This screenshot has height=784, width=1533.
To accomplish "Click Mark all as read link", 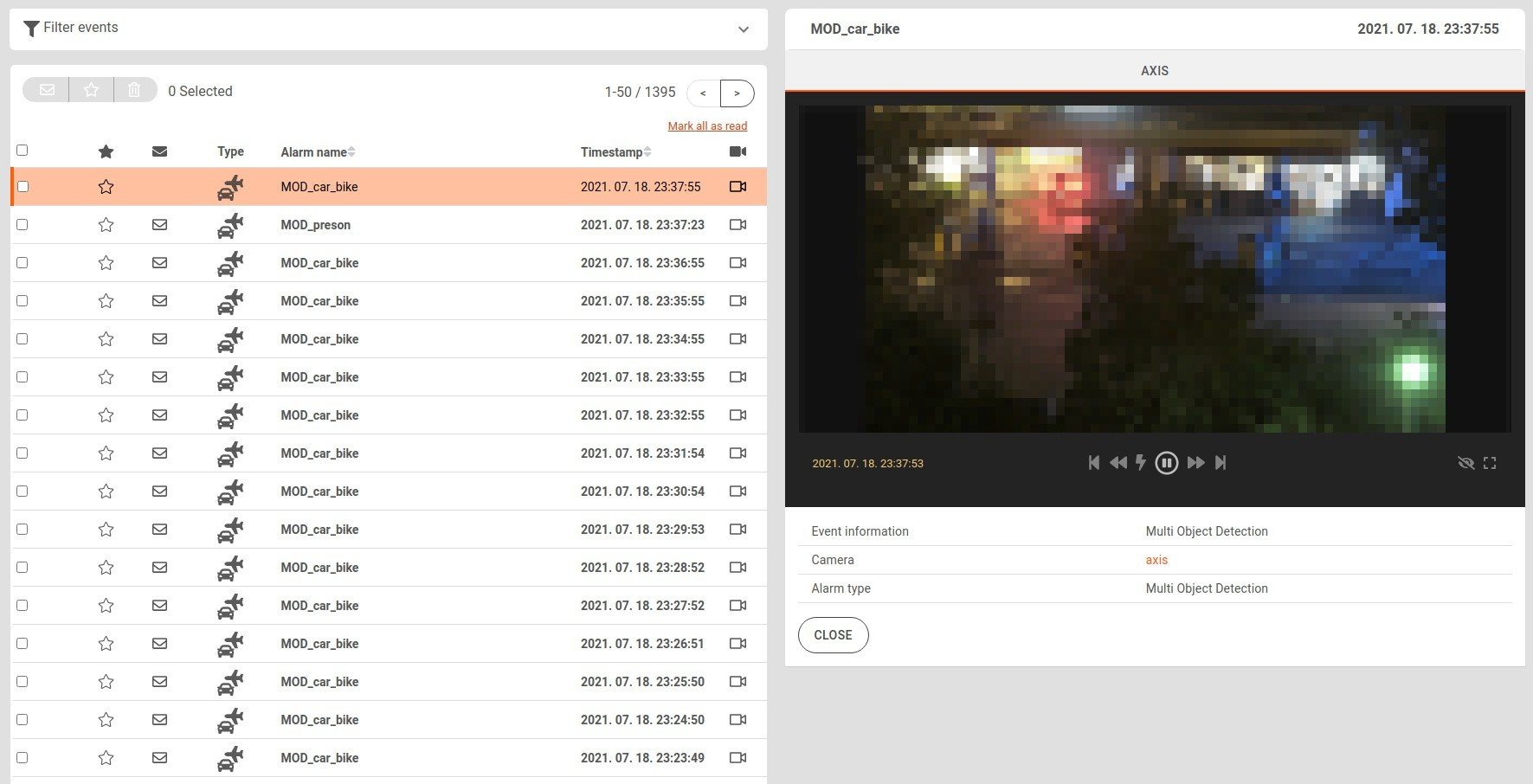I will pyautogui.click(x=707, y=126).
